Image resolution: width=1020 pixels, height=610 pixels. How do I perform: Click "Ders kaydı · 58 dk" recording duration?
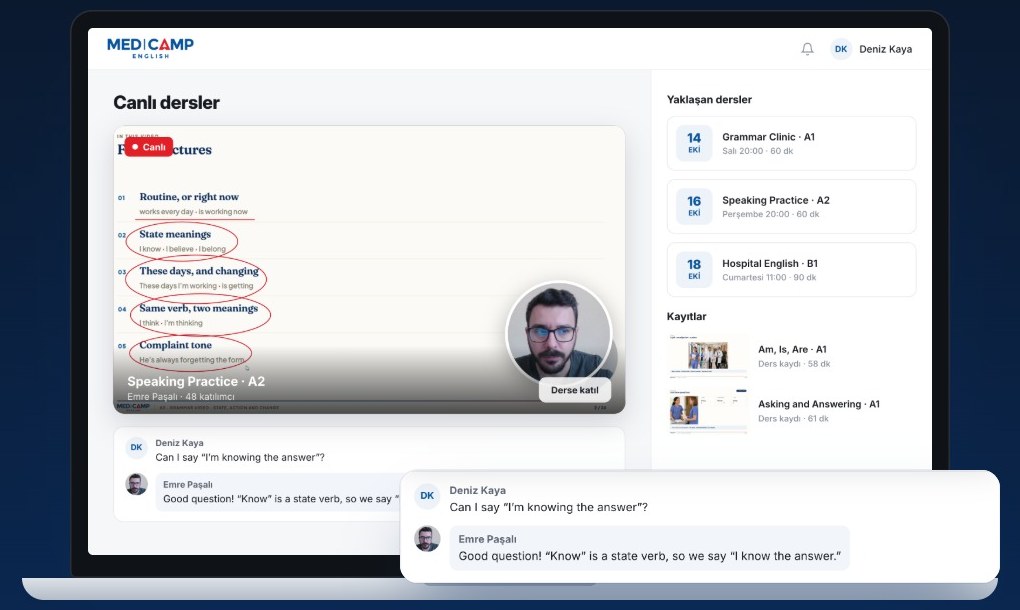pyautogui.click(x=794, y=364)
